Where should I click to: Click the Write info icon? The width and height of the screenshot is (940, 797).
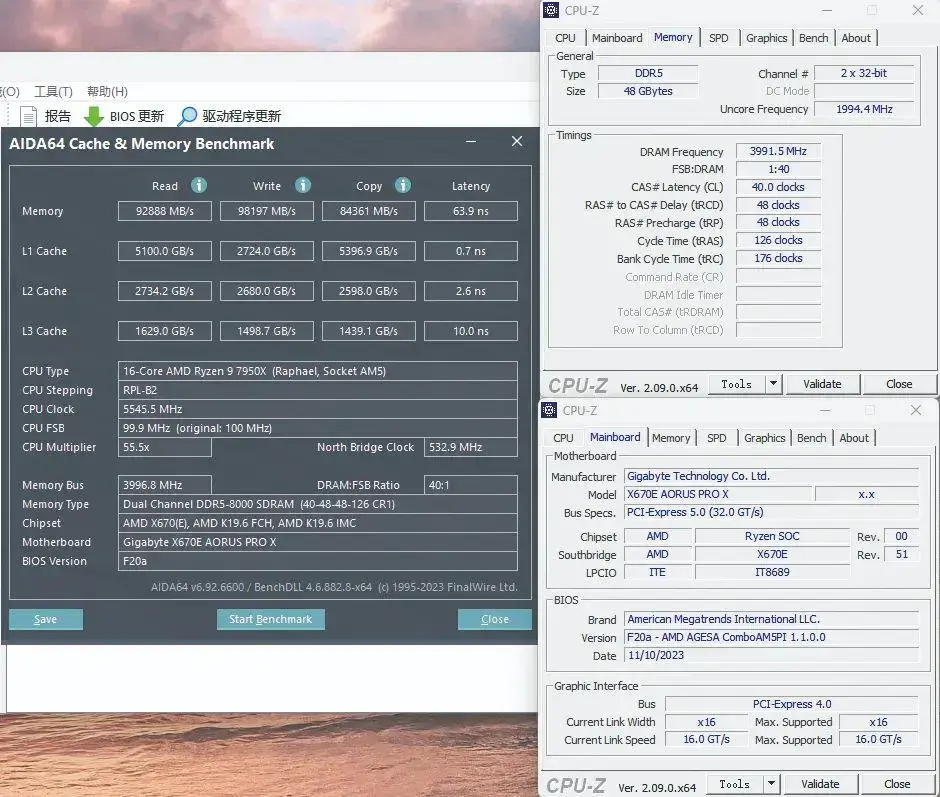pyautogui.click(x=303, y=185)
